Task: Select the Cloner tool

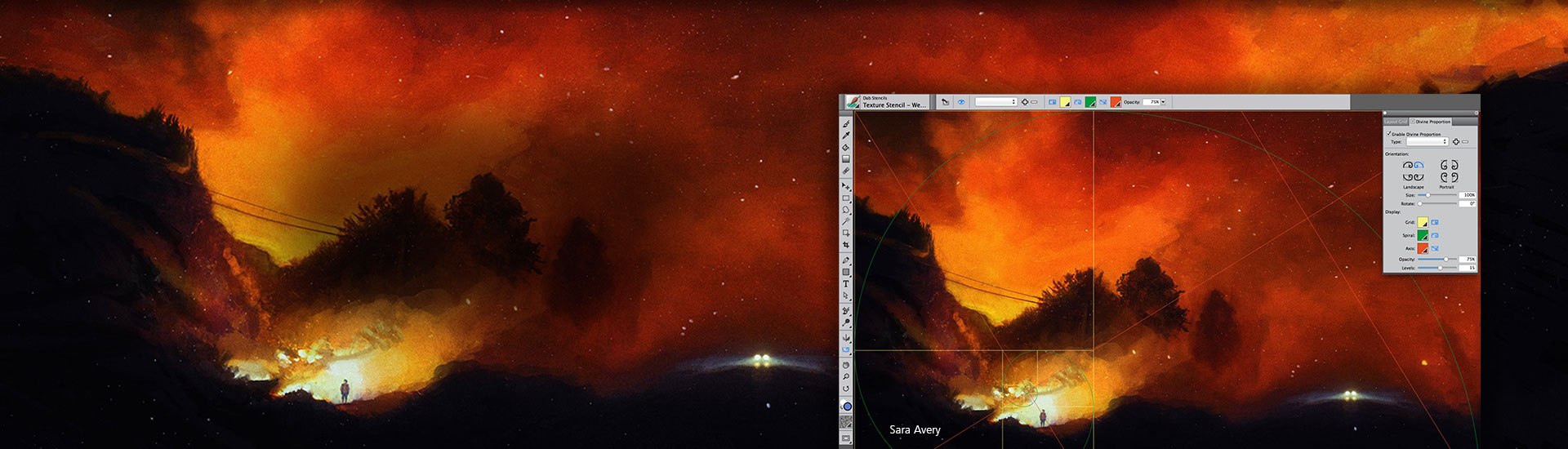Action: pos(846,311)
